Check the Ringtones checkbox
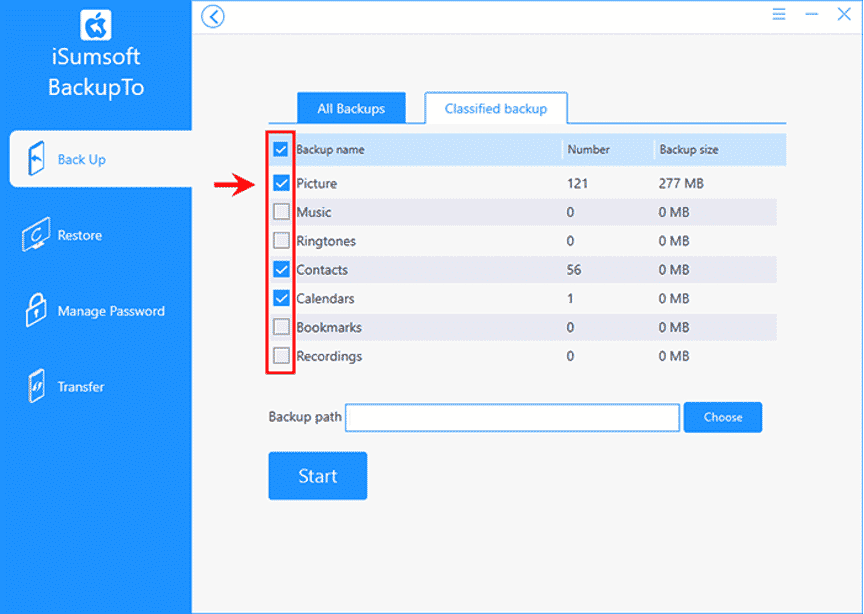Screen dimensions: 864x614 (x=281, y=240)
